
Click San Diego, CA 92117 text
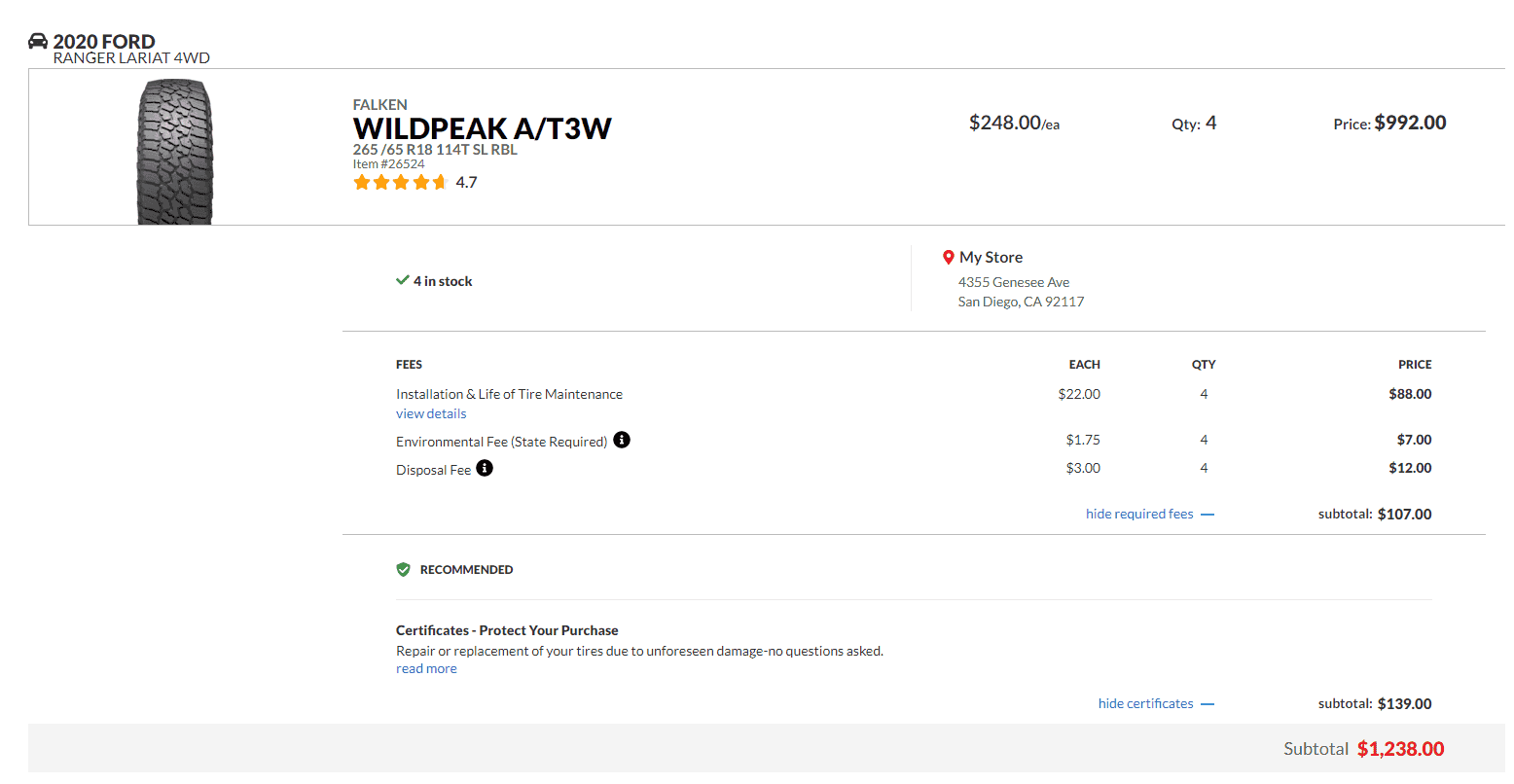point(1021,302)
